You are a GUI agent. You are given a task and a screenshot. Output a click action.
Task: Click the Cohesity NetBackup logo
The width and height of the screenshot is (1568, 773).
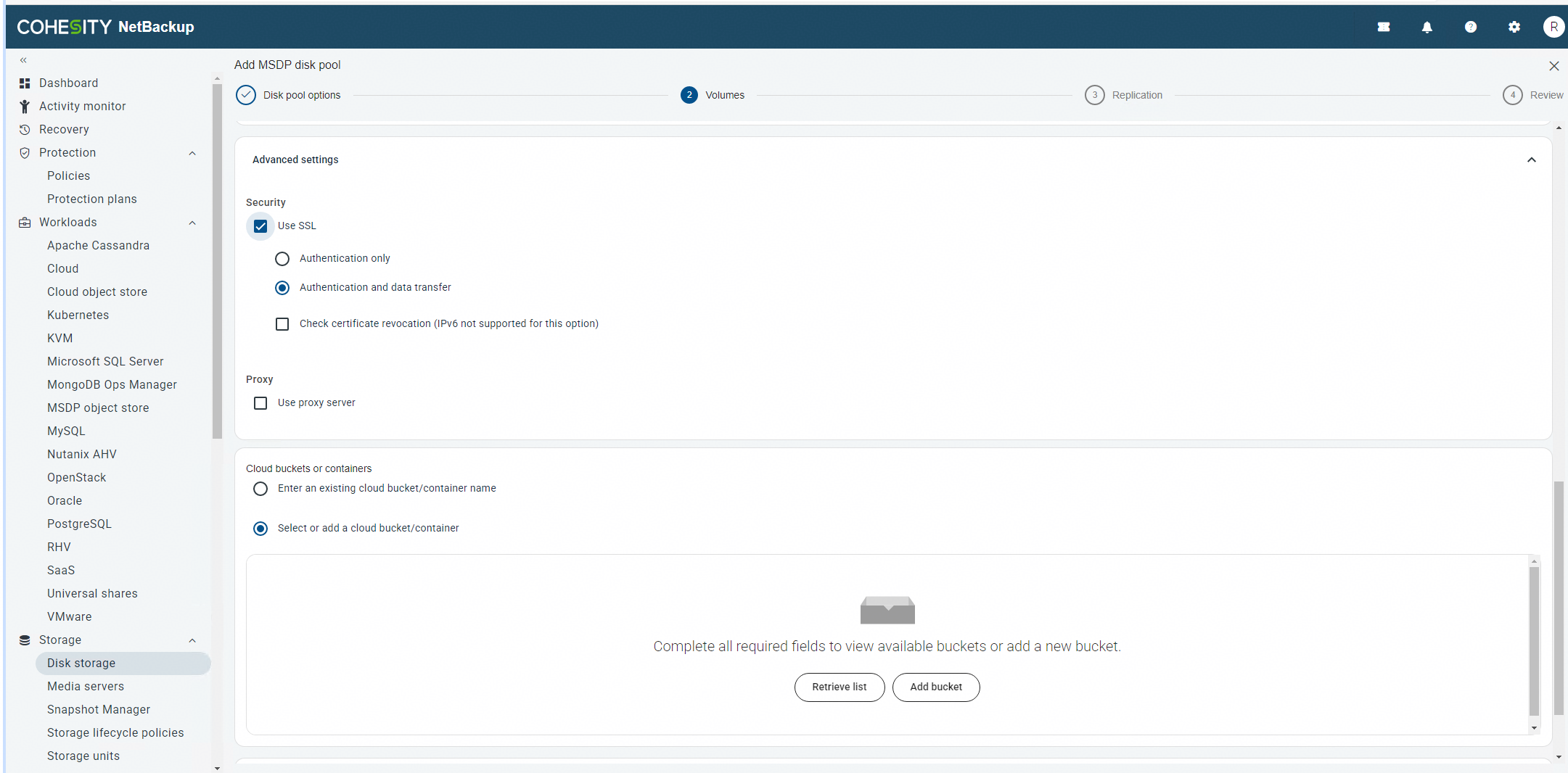(x=105, y=28)
